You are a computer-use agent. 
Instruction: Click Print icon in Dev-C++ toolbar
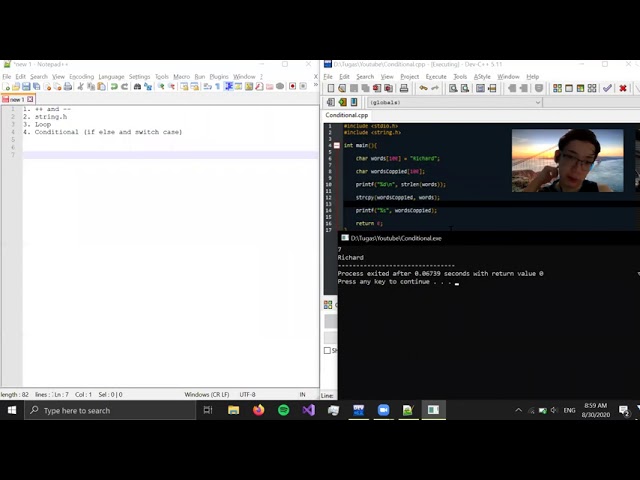pyautogui.click(x=404, y=88)
